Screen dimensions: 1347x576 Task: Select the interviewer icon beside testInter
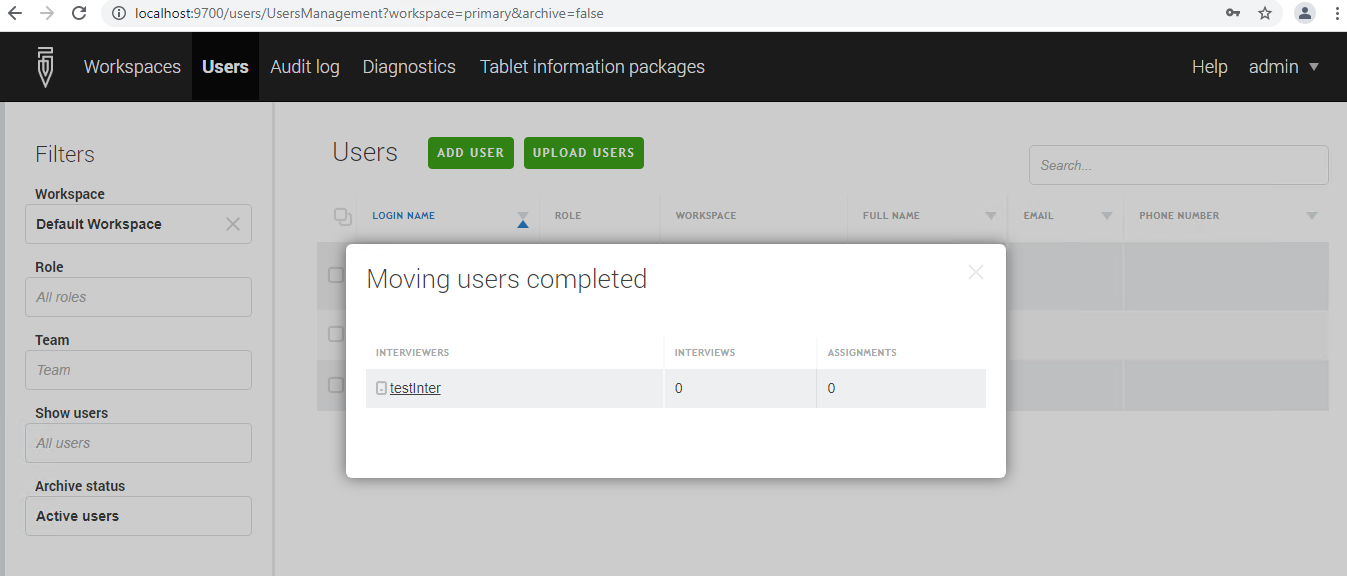pos(380,388)
